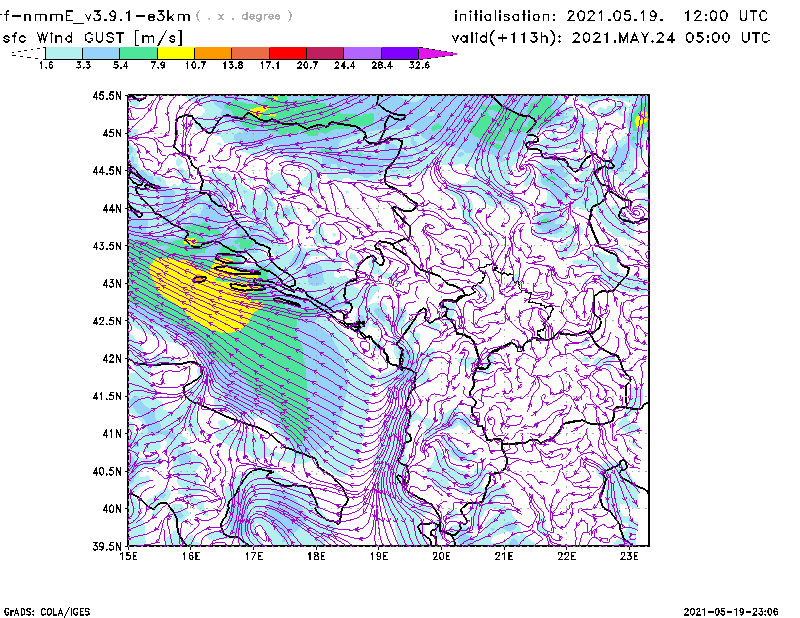Click the 'valid(+113h)' timestamp line
800x618 pixels.
[x=611, y=38]
